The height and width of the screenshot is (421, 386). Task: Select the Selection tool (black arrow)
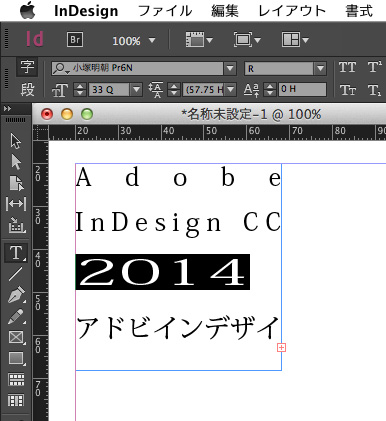[x=16, y=141]
